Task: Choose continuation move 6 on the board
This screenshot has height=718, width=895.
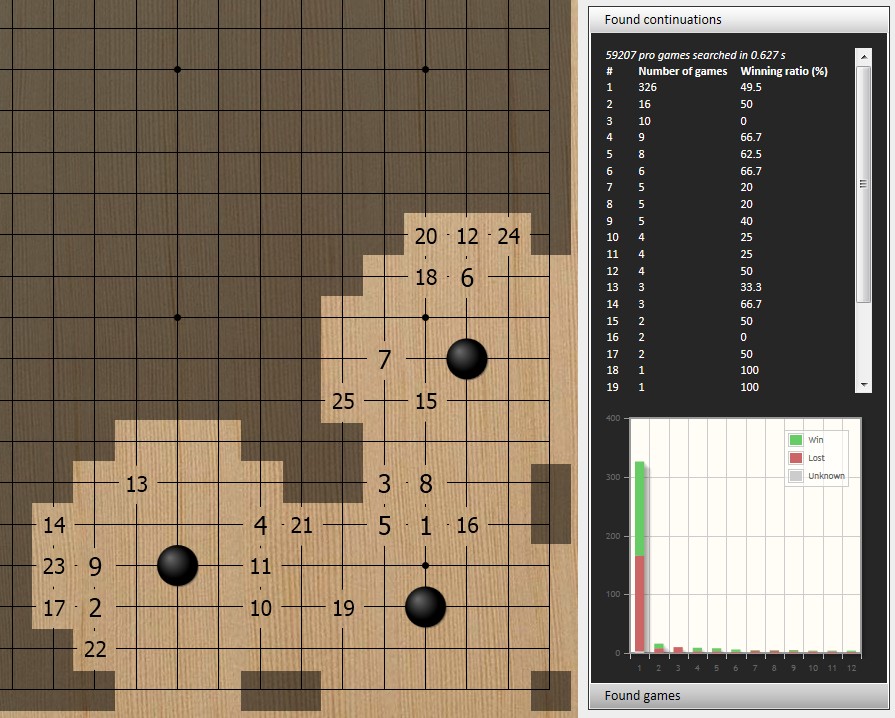Action: (467, 278)
